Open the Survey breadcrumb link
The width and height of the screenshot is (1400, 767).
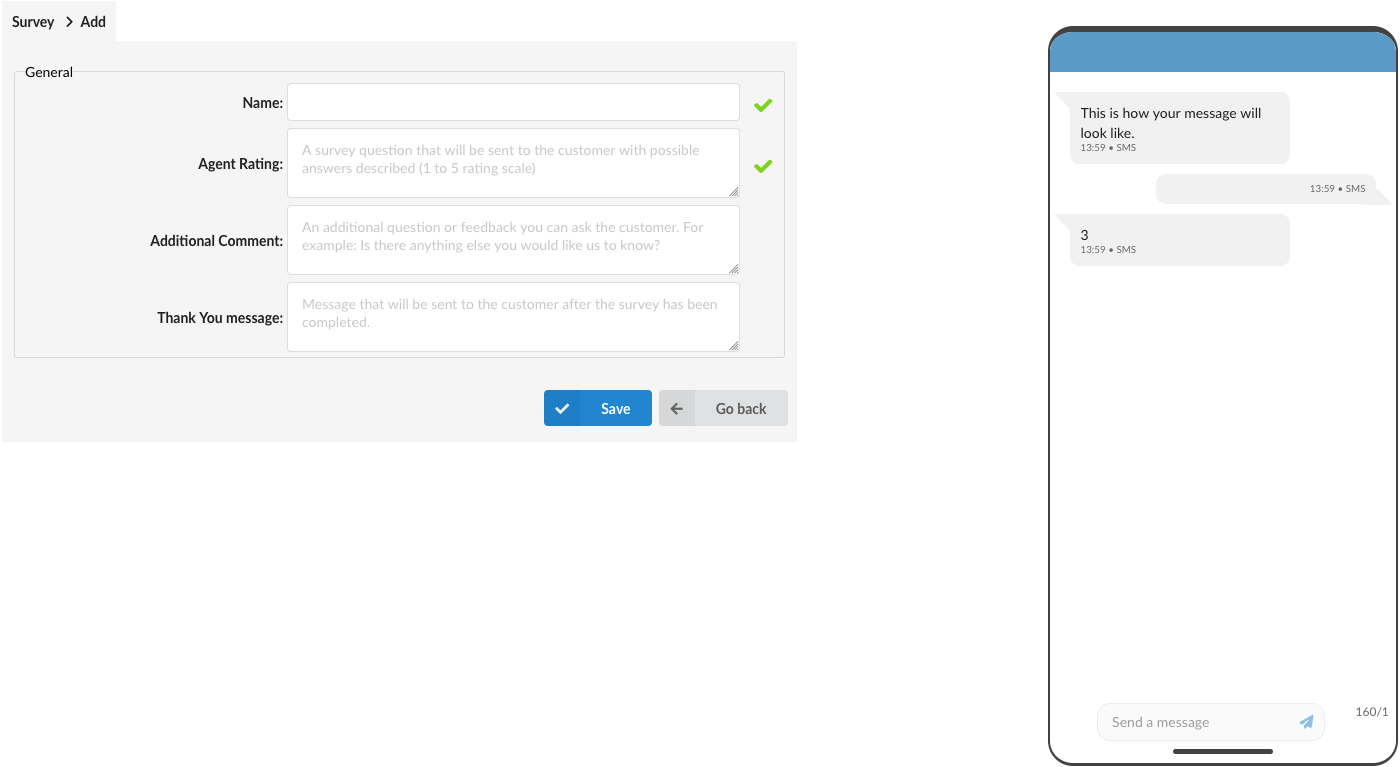pyautogui.click(x=33, y=22)
